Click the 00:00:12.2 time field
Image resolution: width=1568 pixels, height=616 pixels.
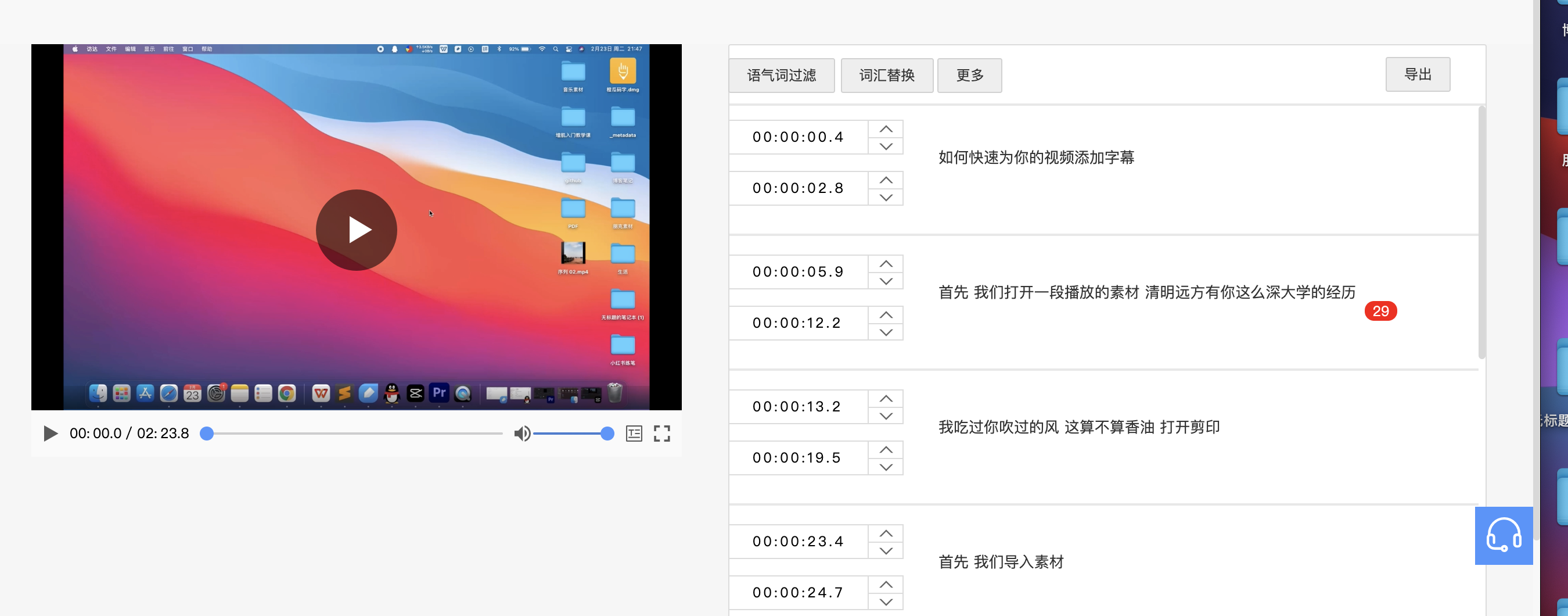tap(798, 323)
